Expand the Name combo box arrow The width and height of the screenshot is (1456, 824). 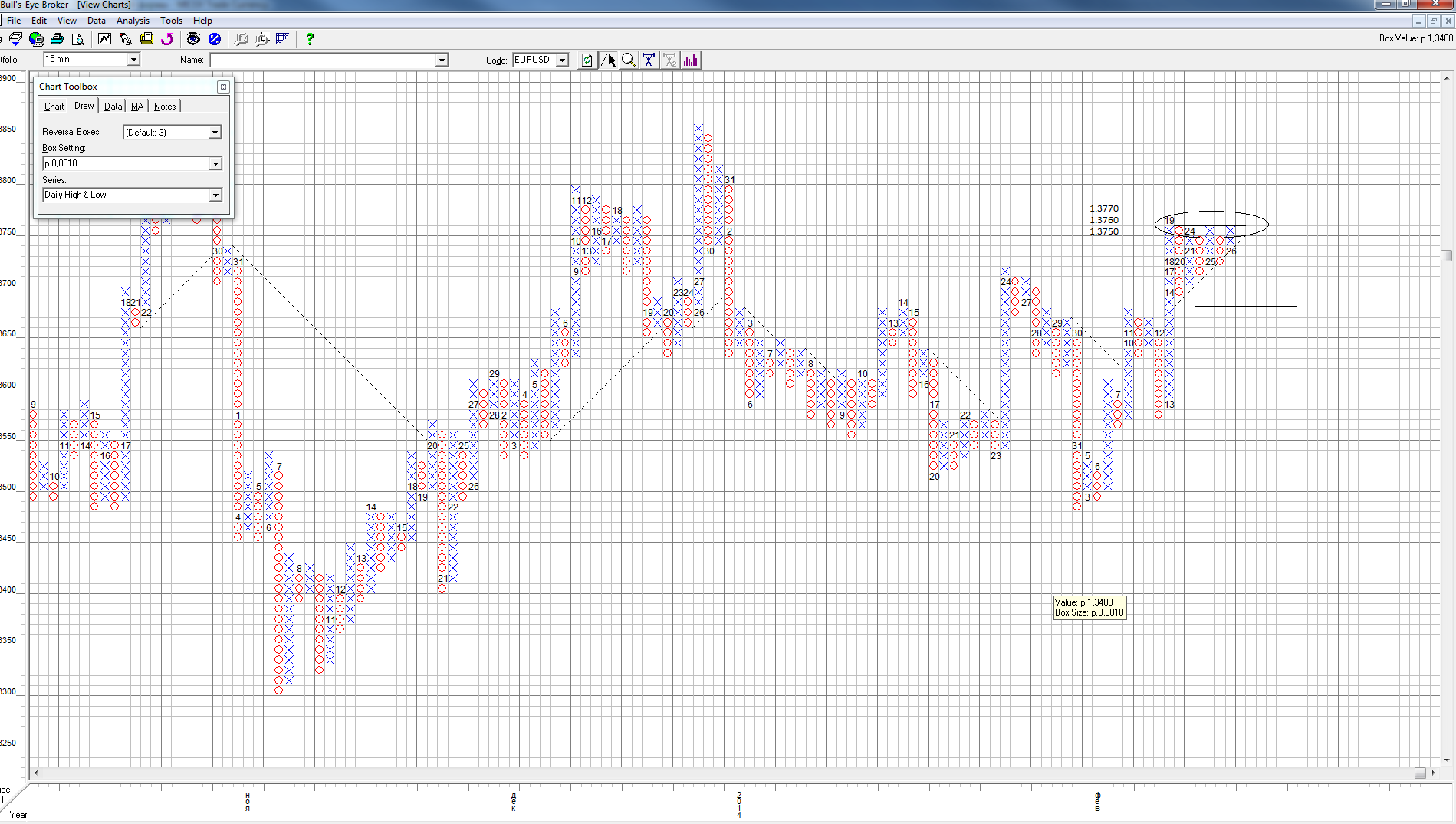coord(442,60)
